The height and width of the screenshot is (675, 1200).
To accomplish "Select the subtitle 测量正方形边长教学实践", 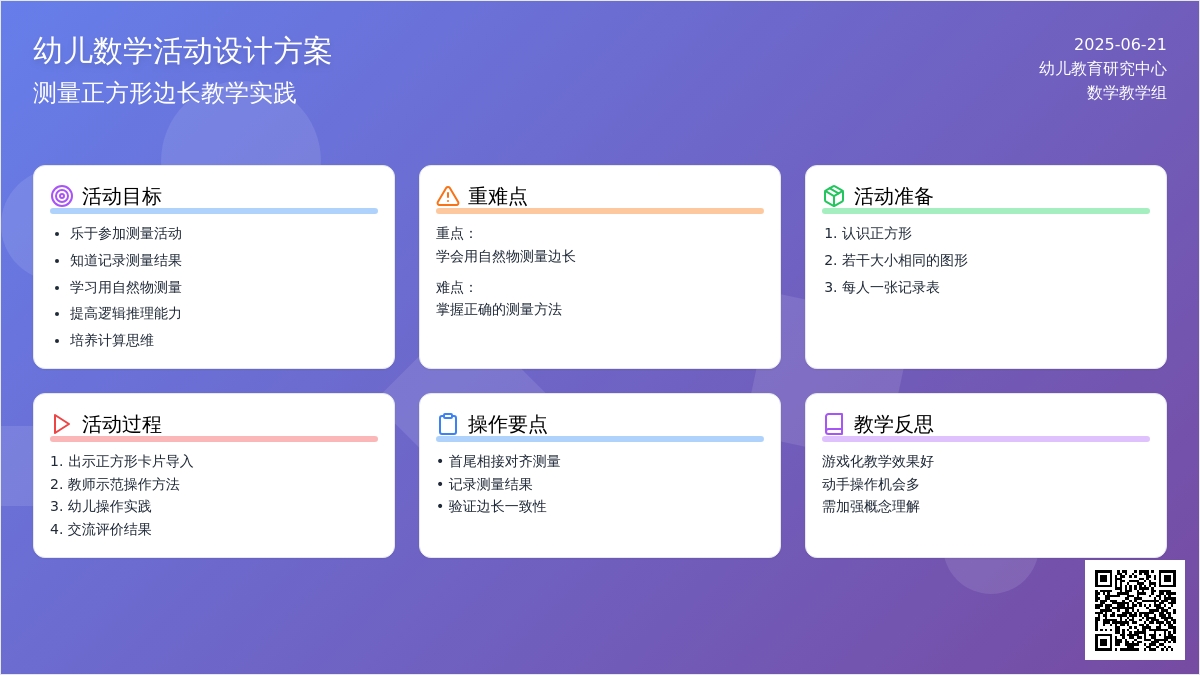I will [165, 93].
